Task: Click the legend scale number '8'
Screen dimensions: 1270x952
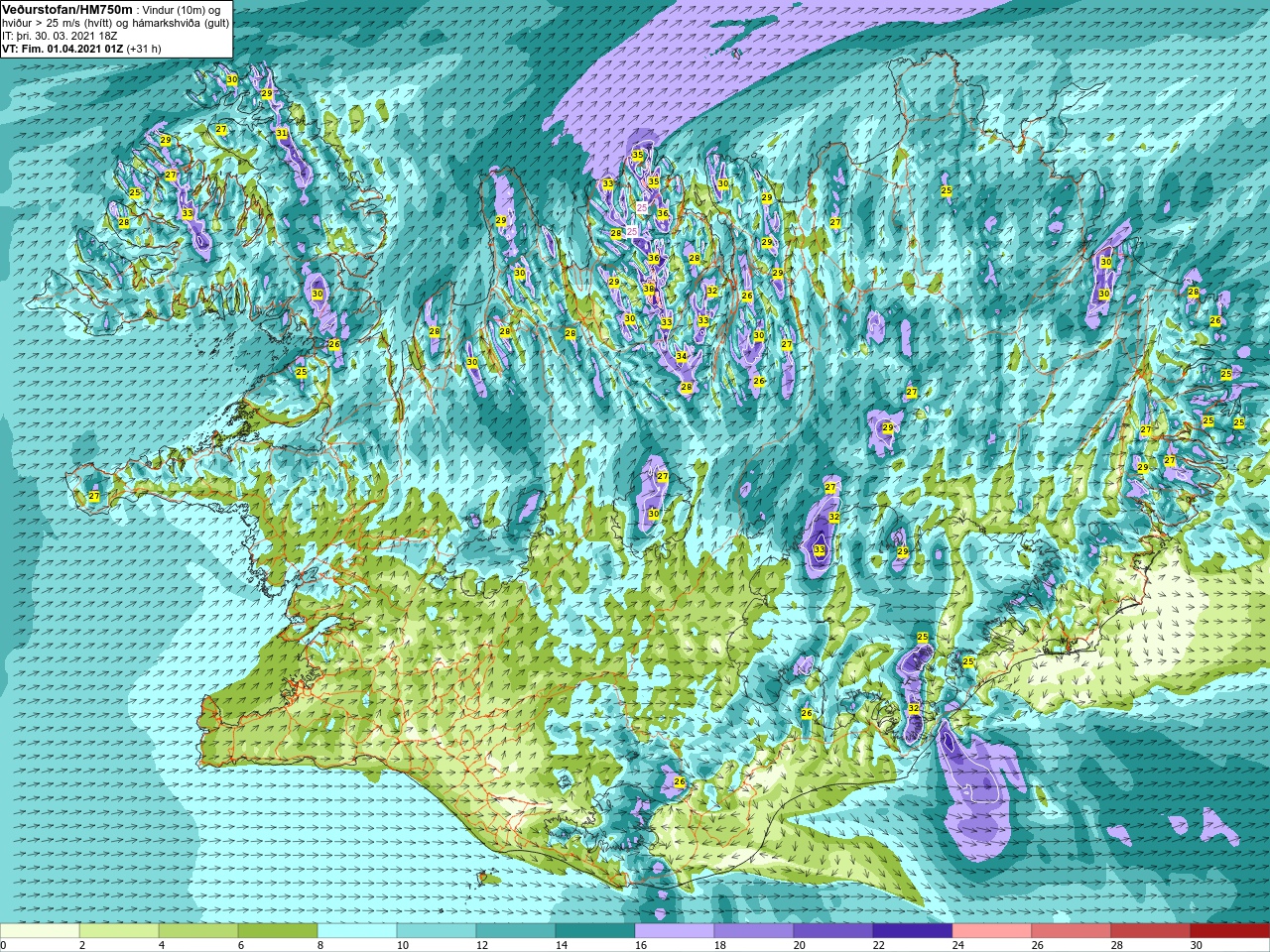Action: pyautogui.click(x=320, y=945)
